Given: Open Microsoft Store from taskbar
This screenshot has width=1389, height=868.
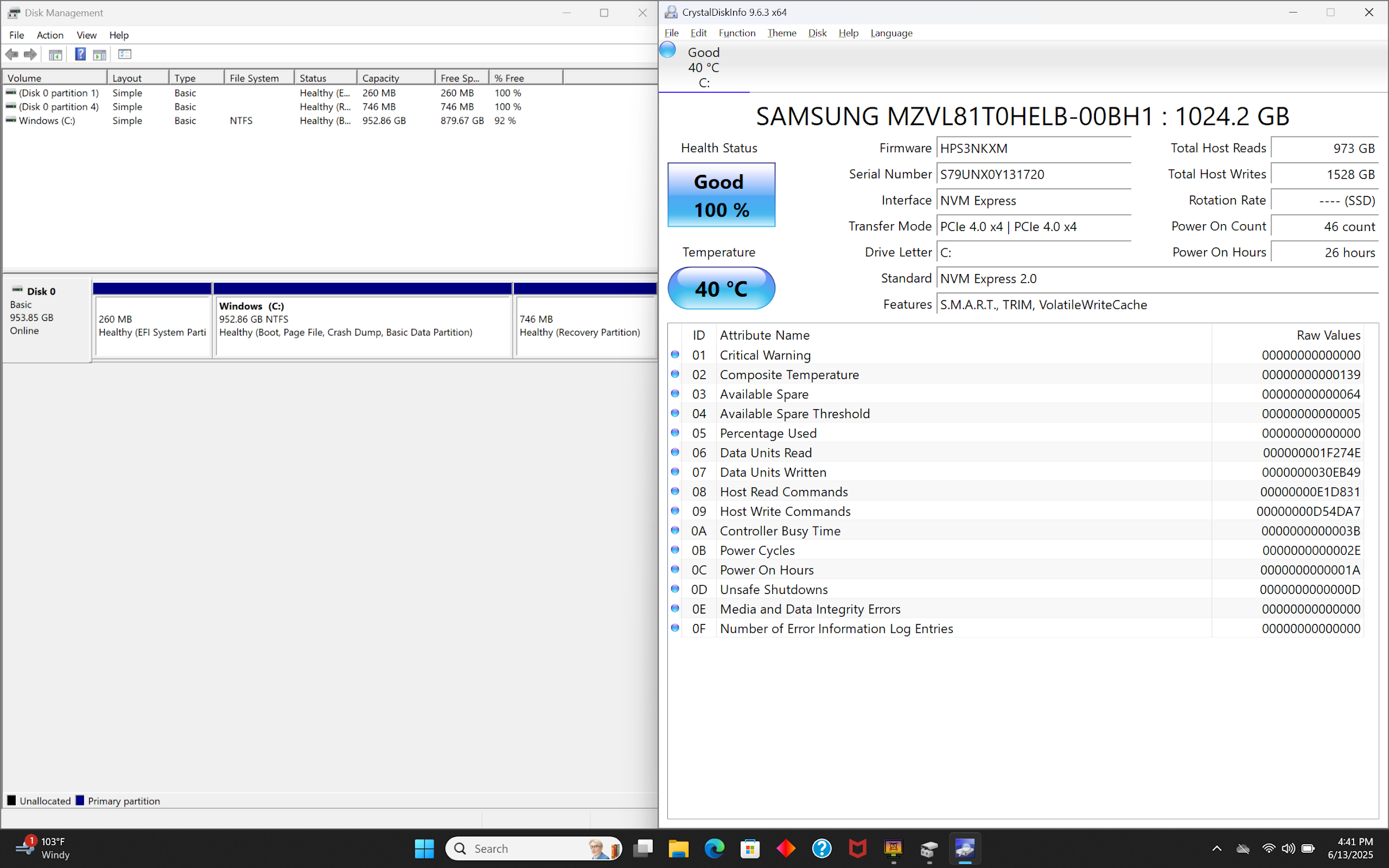Looking at the screenshot, I should (x=750, y=848).
